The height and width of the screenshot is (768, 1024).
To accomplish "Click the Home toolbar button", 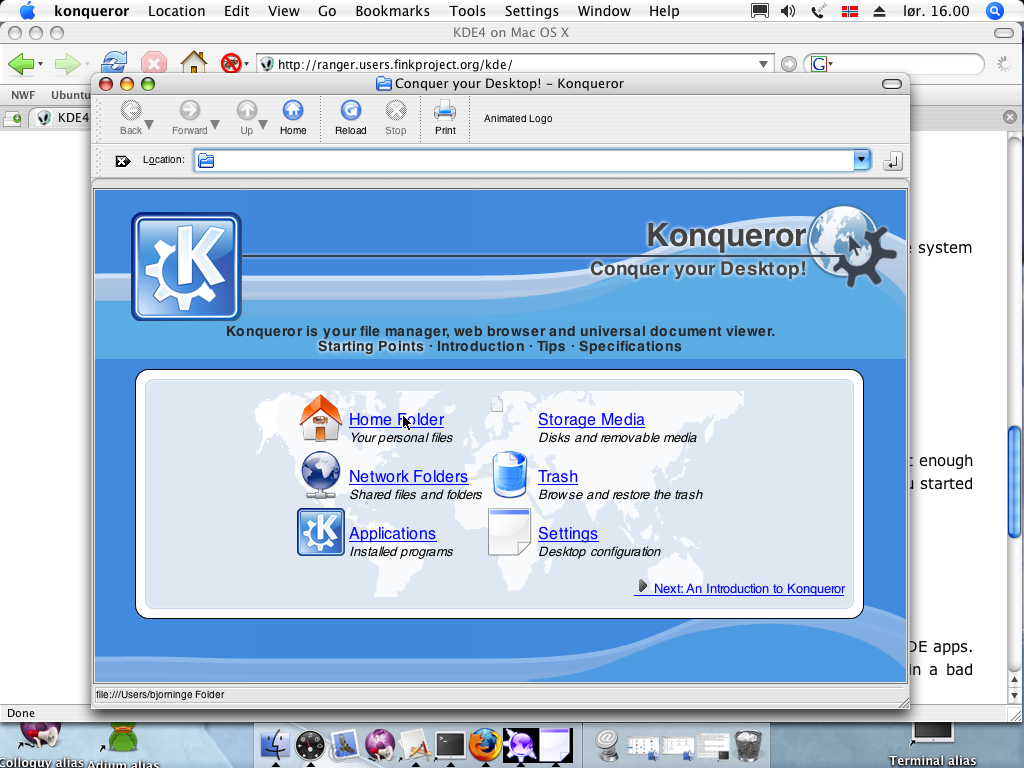I will [293, 118].
